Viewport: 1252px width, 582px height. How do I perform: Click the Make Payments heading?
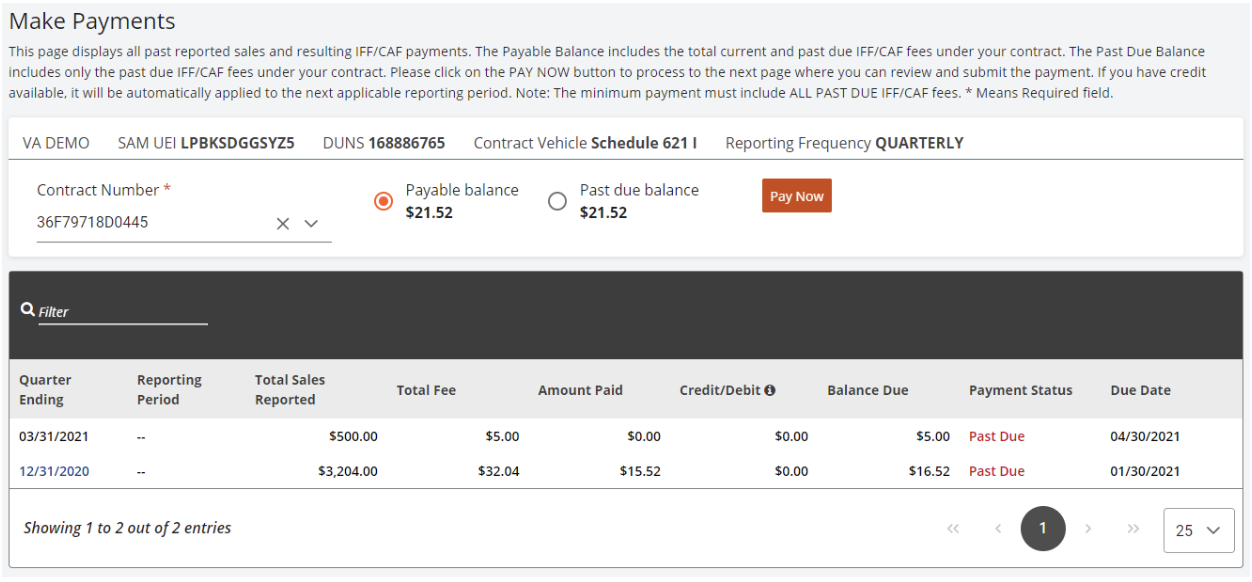(92, 21)
